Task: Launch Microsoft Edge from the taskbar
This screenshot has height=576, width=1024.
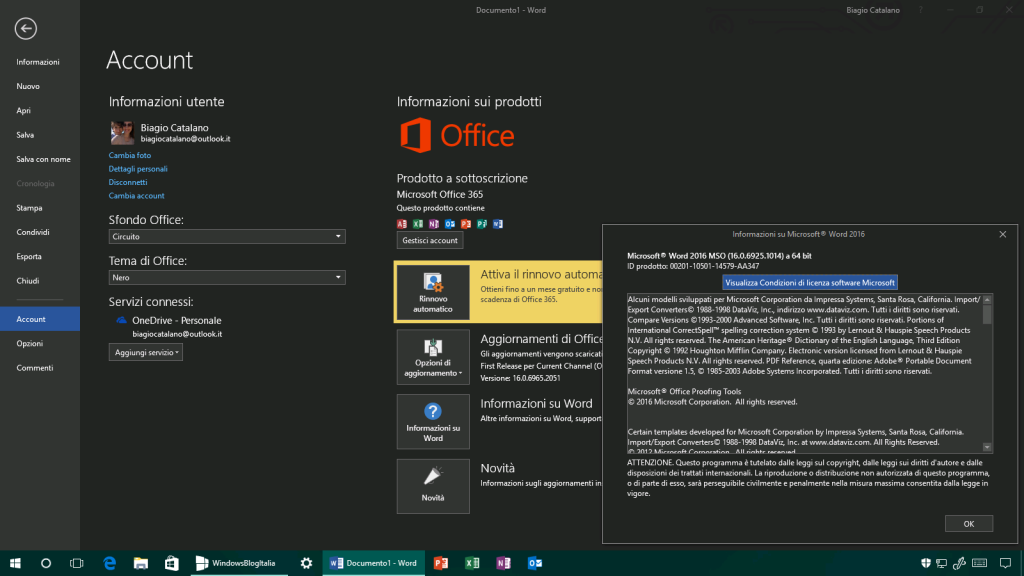Action: (x=109, y=563)
